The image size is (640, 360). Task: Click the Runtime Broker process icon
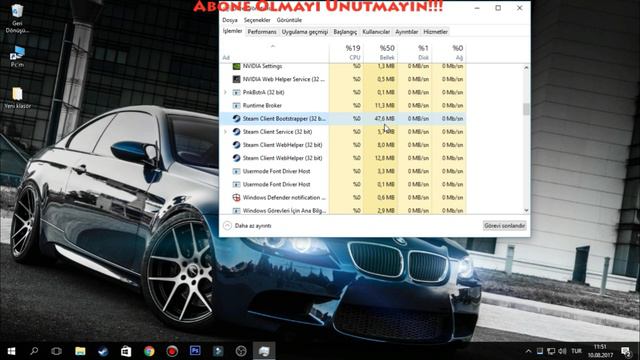tap(236, 105)
